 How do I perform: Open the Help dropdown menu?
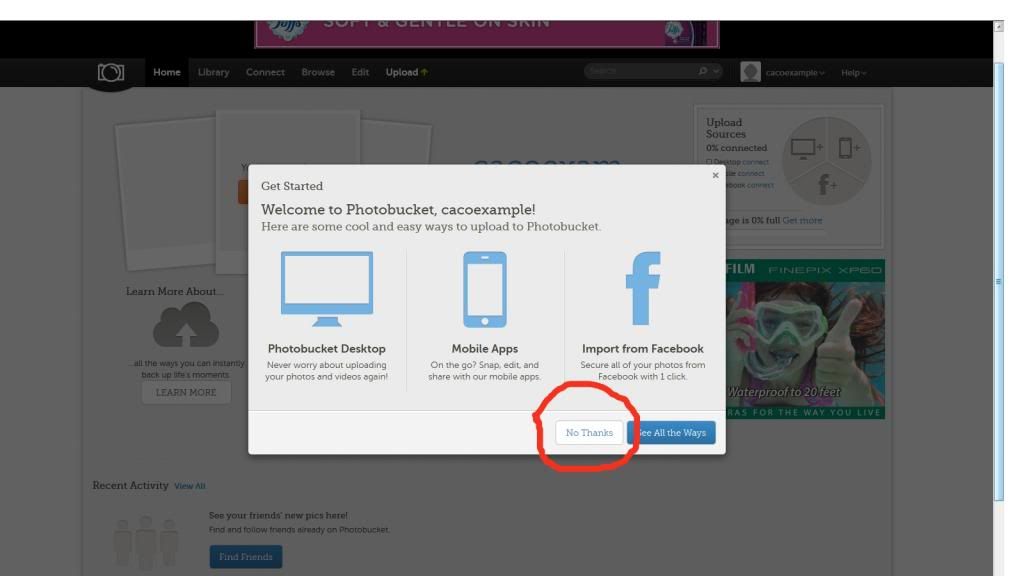click(x=854, y=72)
